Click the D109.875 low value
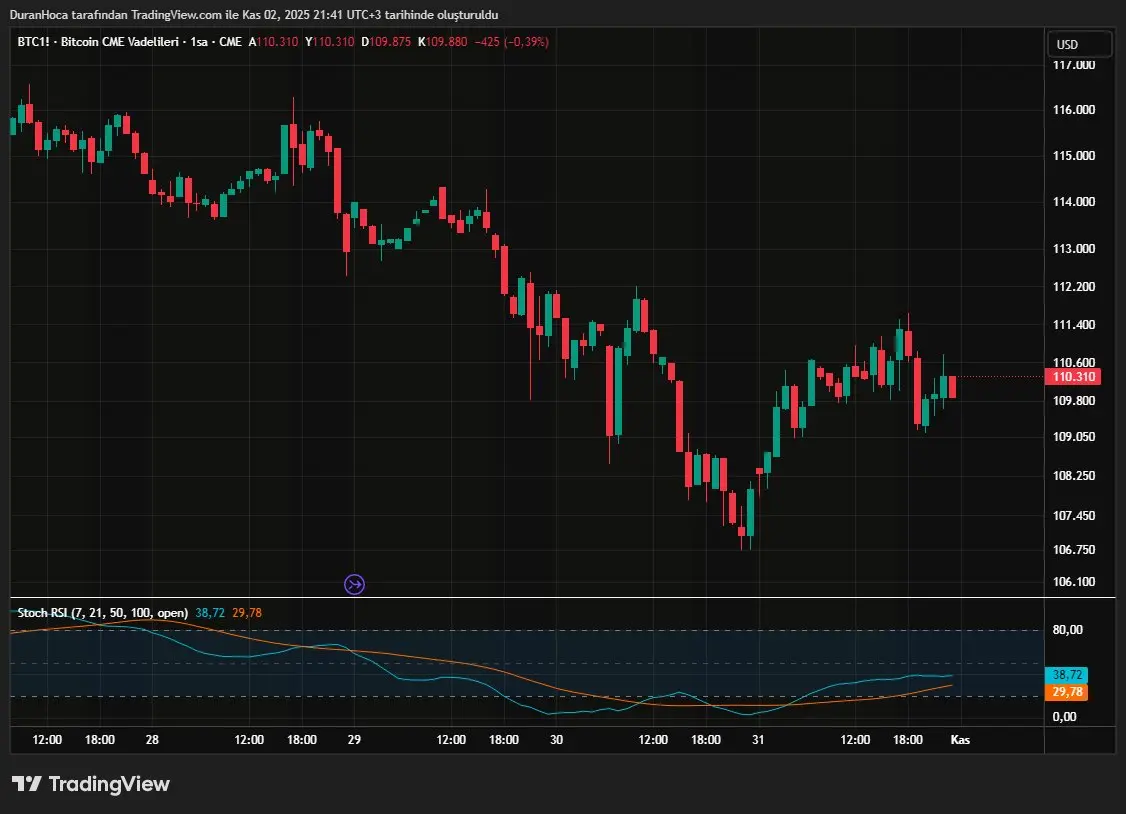Screen dimensions: 1126x814 tap(386, 42)
